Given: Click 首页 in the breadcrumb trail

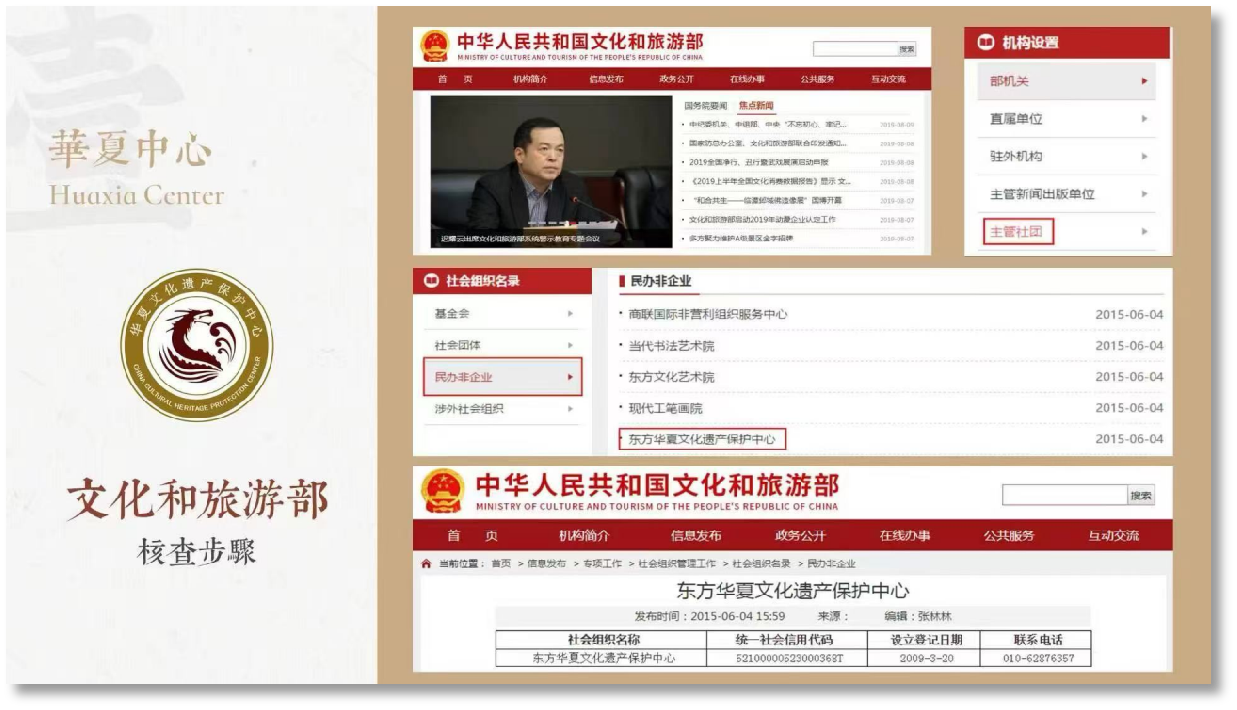Looking at the screenshot, I should [501, 564].
